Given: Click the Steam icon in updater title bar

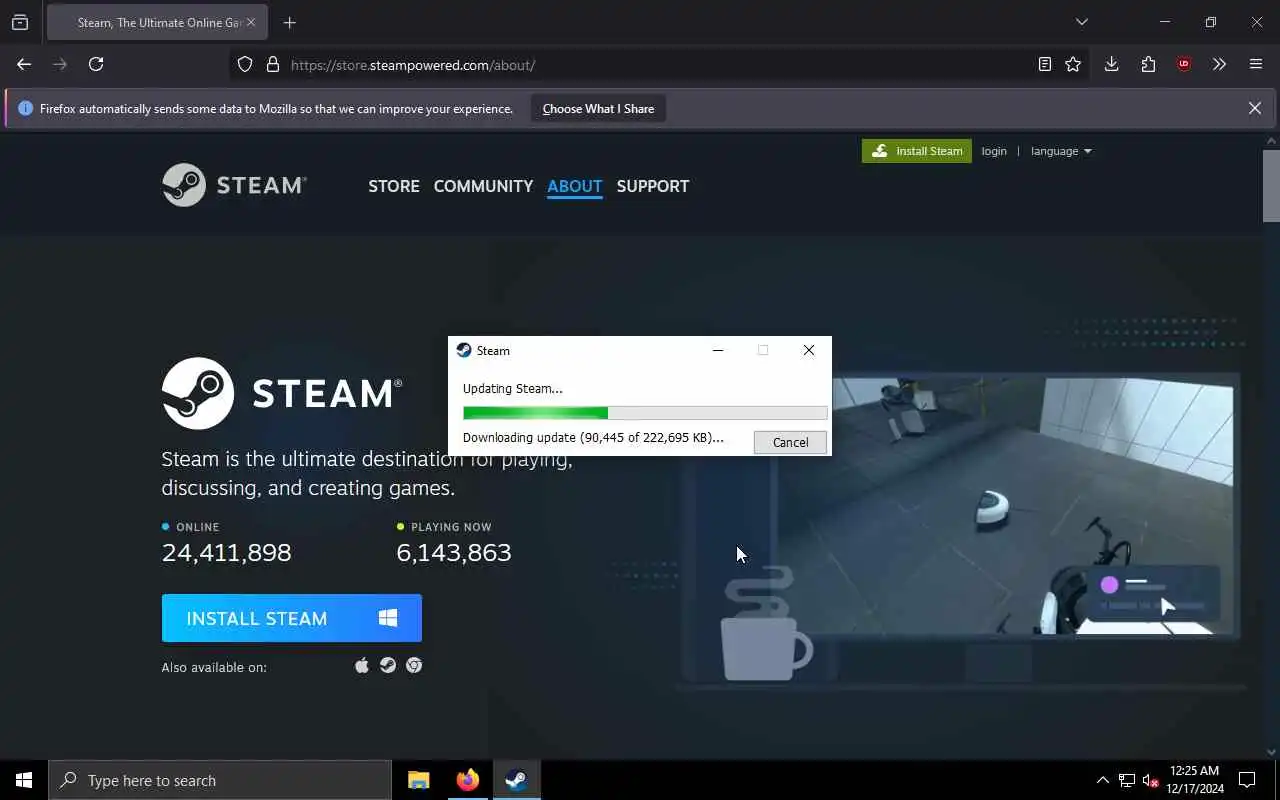Looking at the screenshot, I should [464, 350].
